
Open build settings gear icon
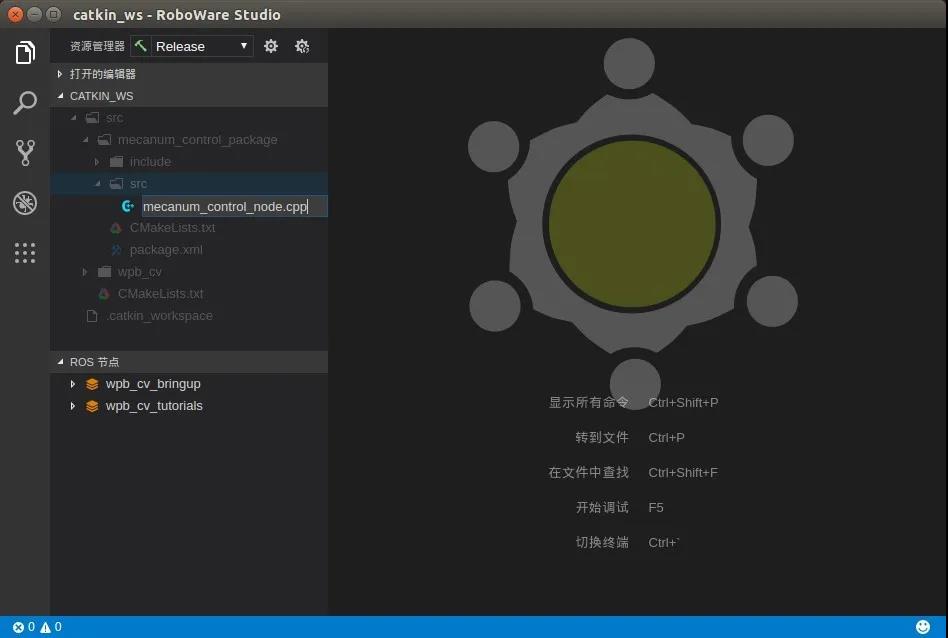click(x=271, y=46)
